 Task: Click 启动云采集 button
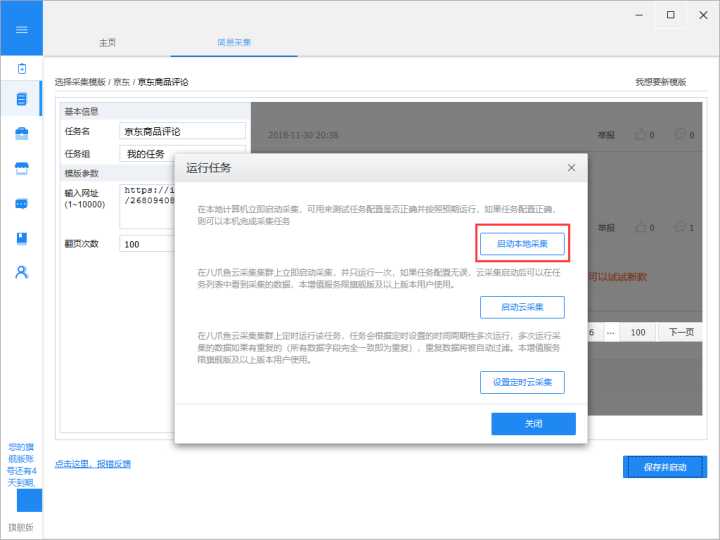522,307
